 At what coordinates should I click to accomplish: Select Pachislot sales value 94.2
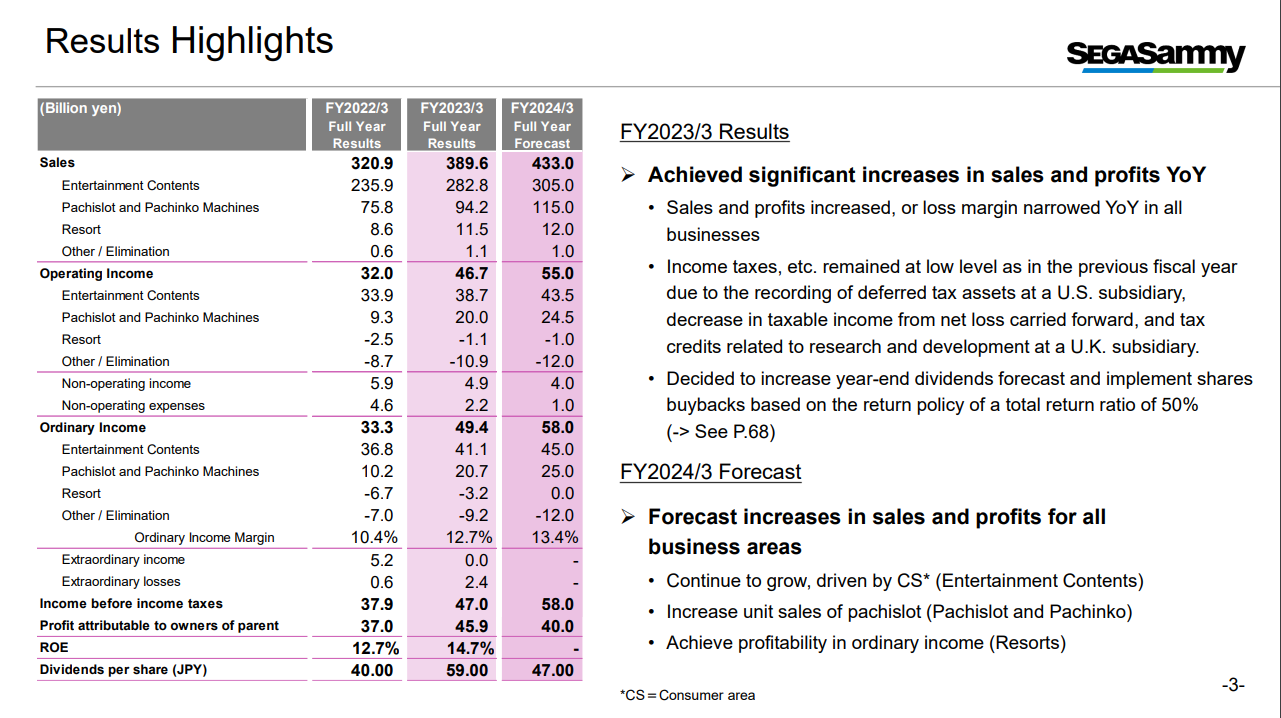point(472,207)
